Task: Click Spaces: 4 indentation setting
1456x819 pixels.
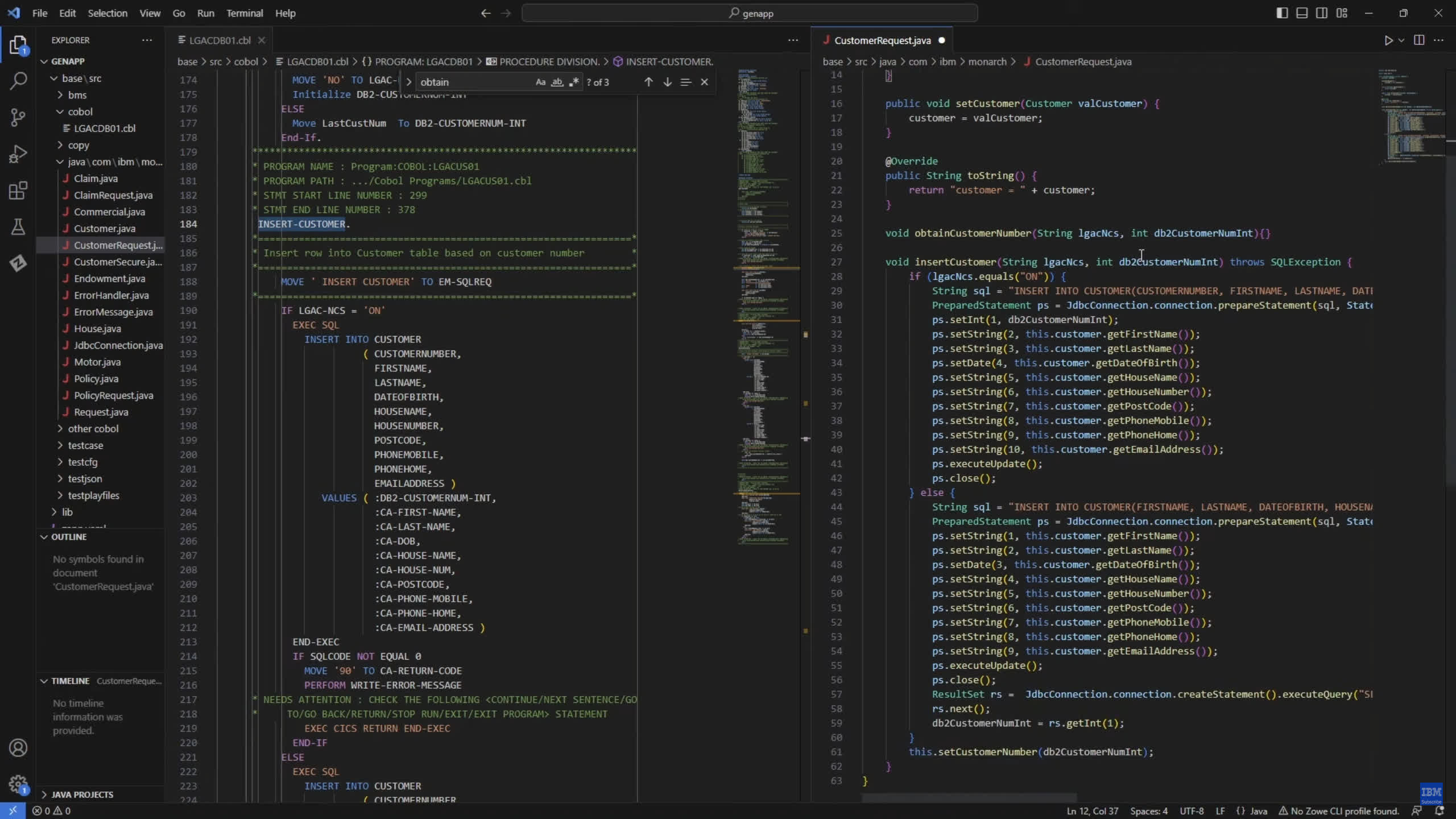Action: pyautogui.click(x=1148, y=811)
